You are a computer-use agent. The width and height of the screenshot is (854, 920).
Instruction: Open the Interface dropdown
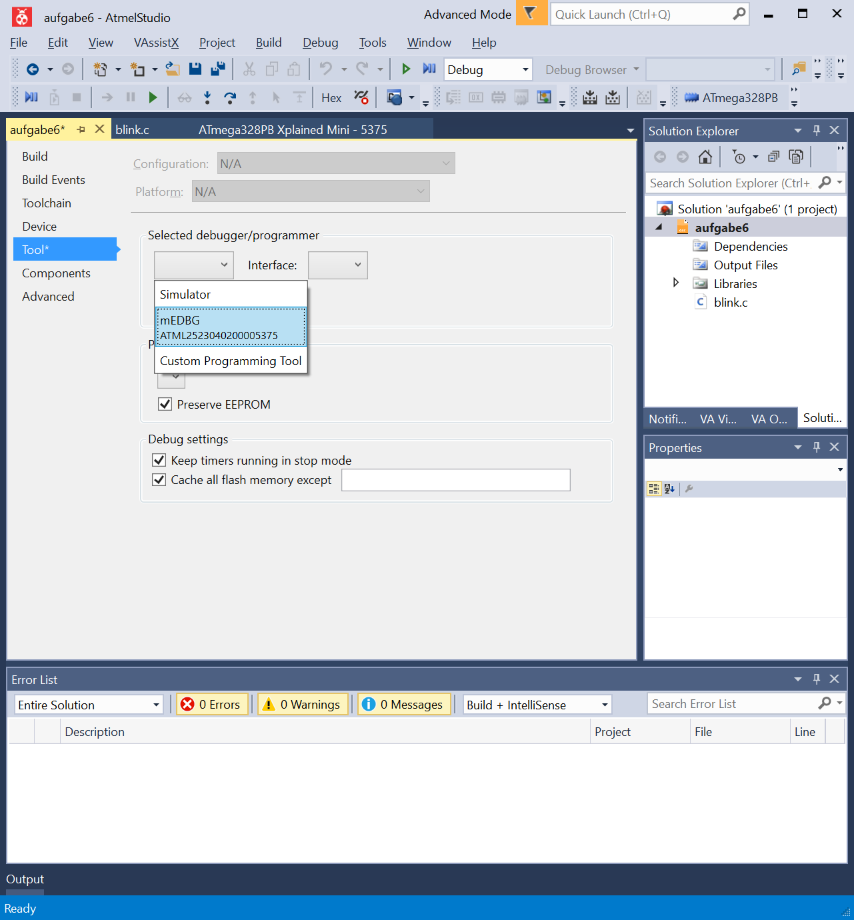click(x=338, y=265)
